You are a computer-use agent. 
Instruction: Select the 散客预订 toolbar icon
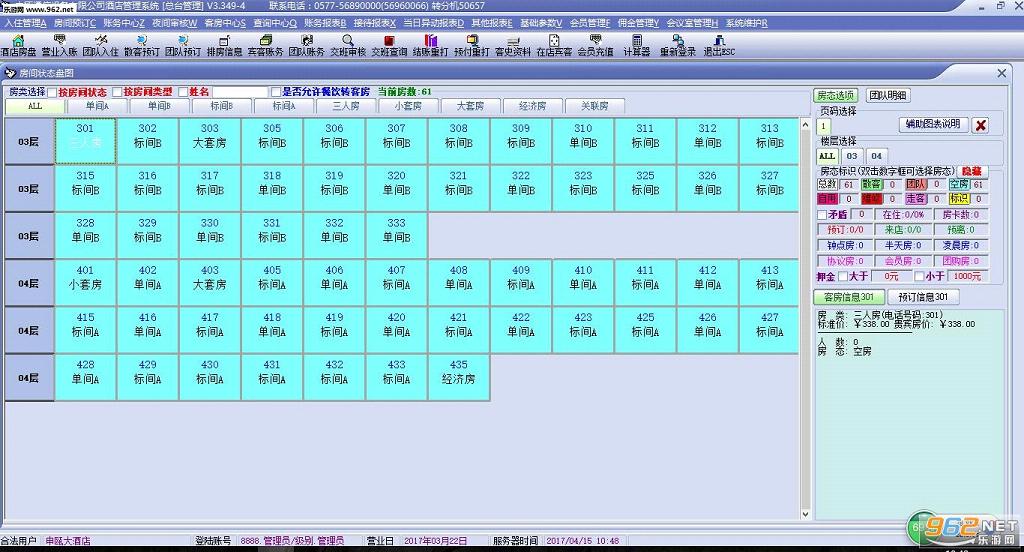coord(142,46)
